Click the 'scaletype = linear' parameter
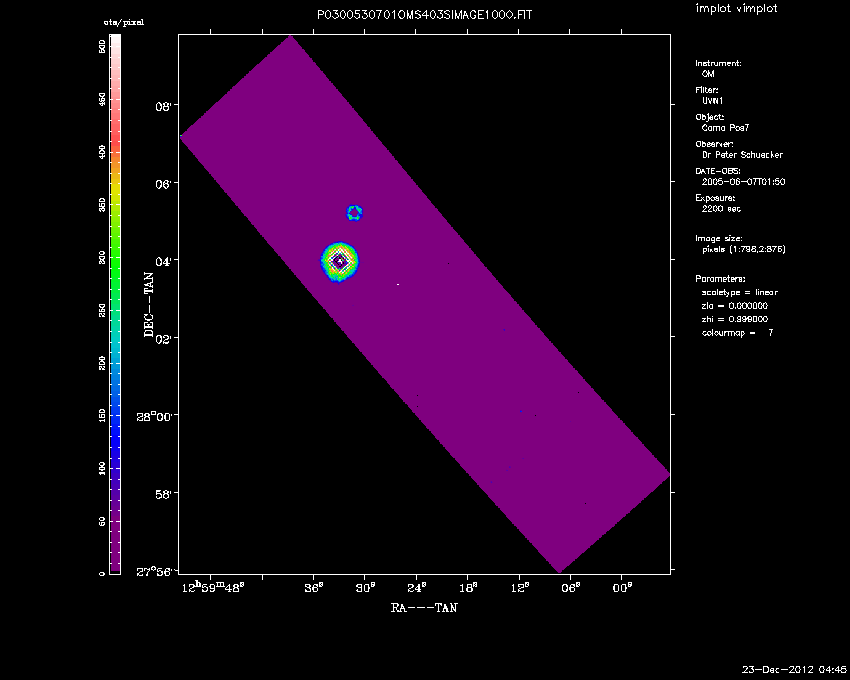The width and height of the screenshot is (850, 680). pyautogui.click(x=739, y=293)
